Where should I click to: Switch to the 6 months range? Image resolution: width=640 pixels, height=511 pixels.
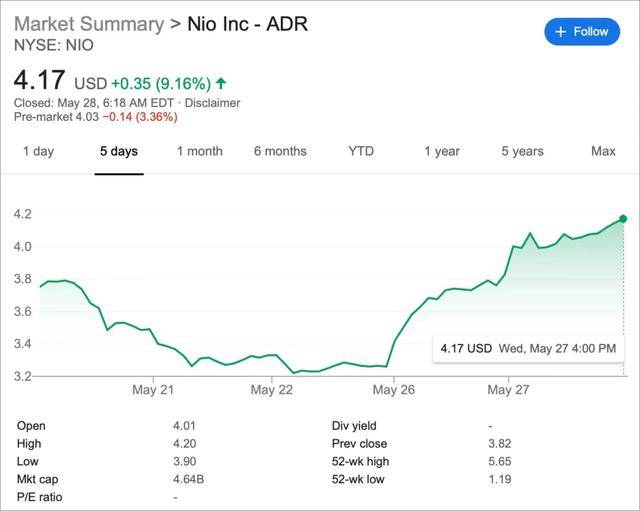coord(280,151)
